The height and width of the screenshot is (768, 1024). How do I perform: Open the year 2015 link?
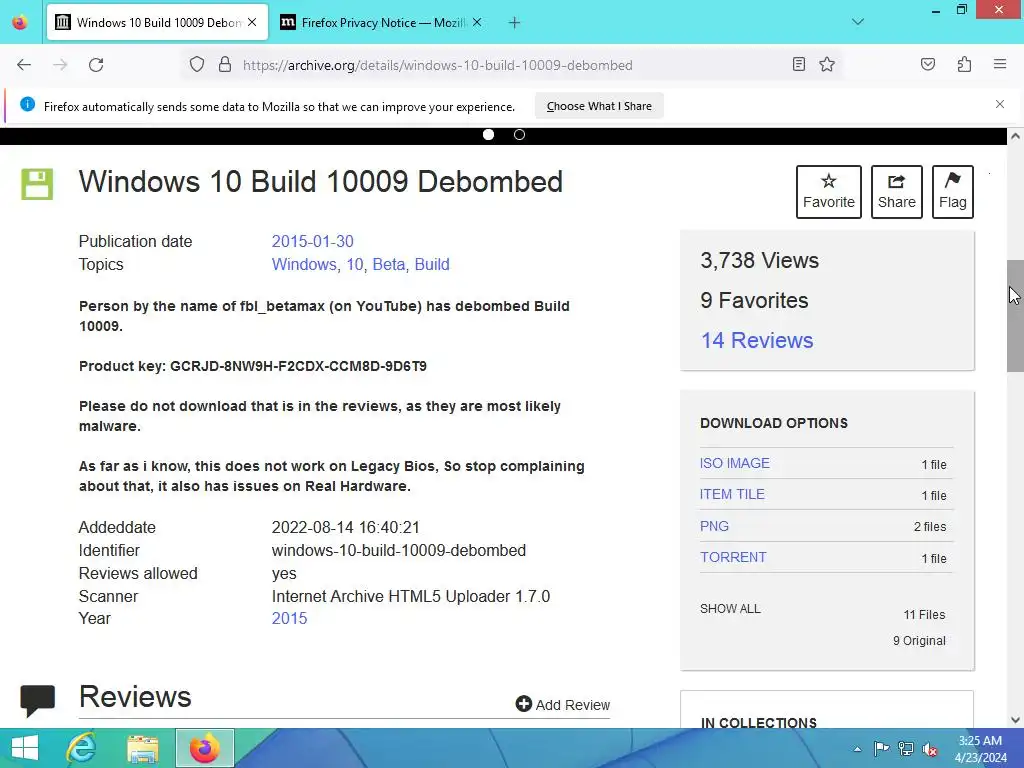(289, 618)
